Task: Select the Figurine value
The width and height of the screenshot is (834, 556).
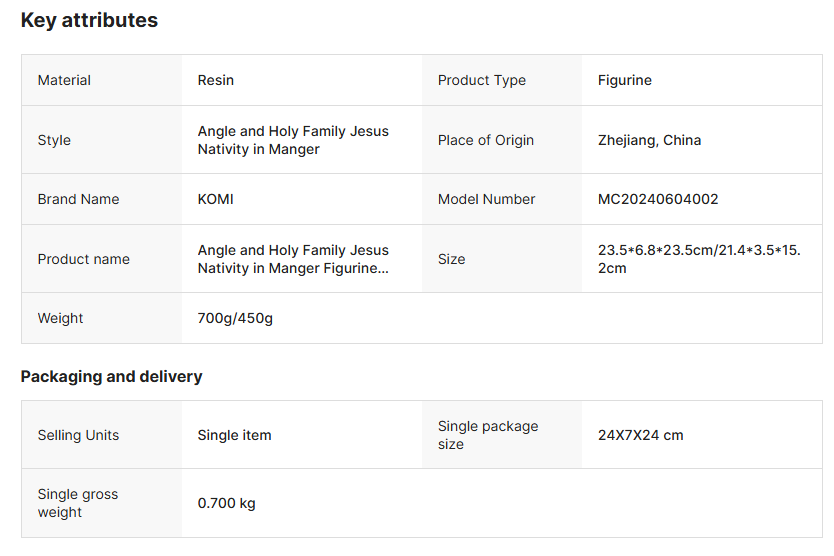Action: [624, 80]
